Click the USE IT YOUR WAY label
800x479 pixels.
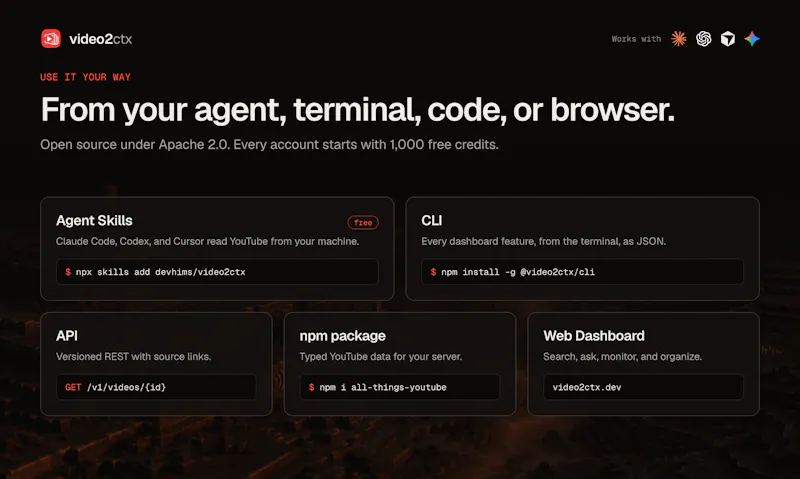pos(85,77)
